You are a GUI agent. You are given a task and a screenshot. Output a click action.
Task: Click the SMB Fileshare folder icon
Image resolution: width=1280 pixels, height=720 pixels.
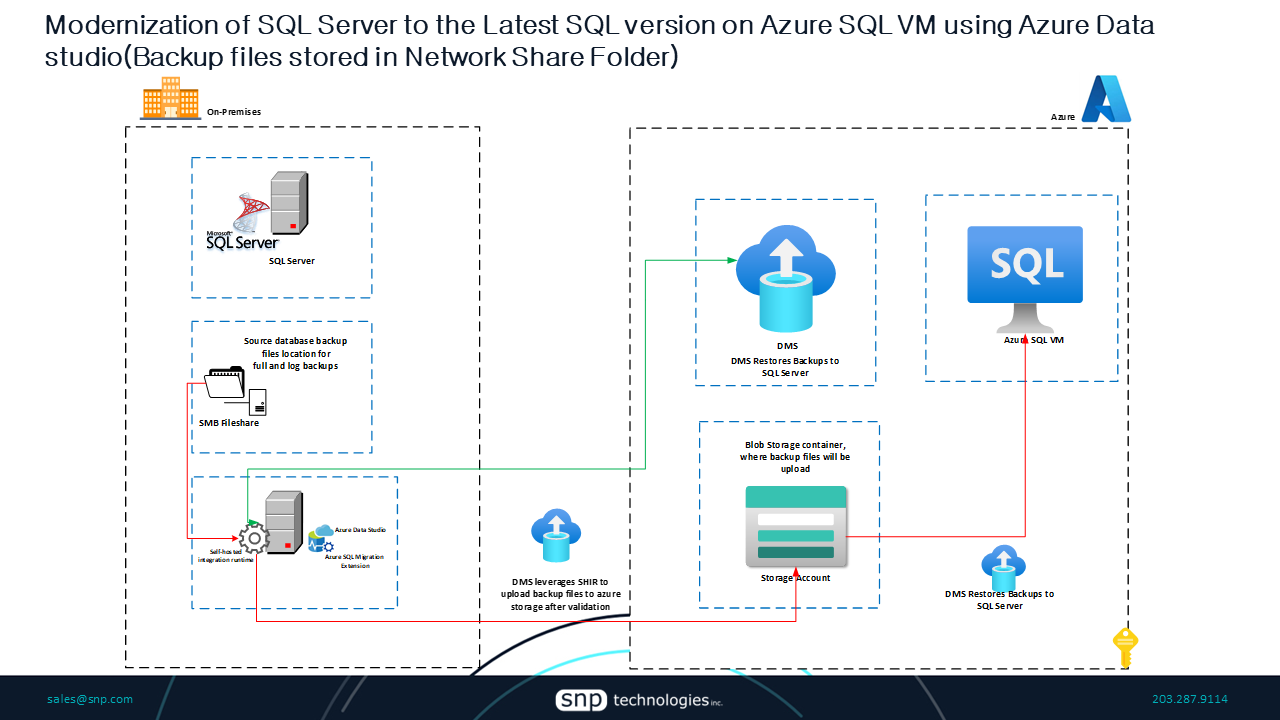click(x=235, y=391)
